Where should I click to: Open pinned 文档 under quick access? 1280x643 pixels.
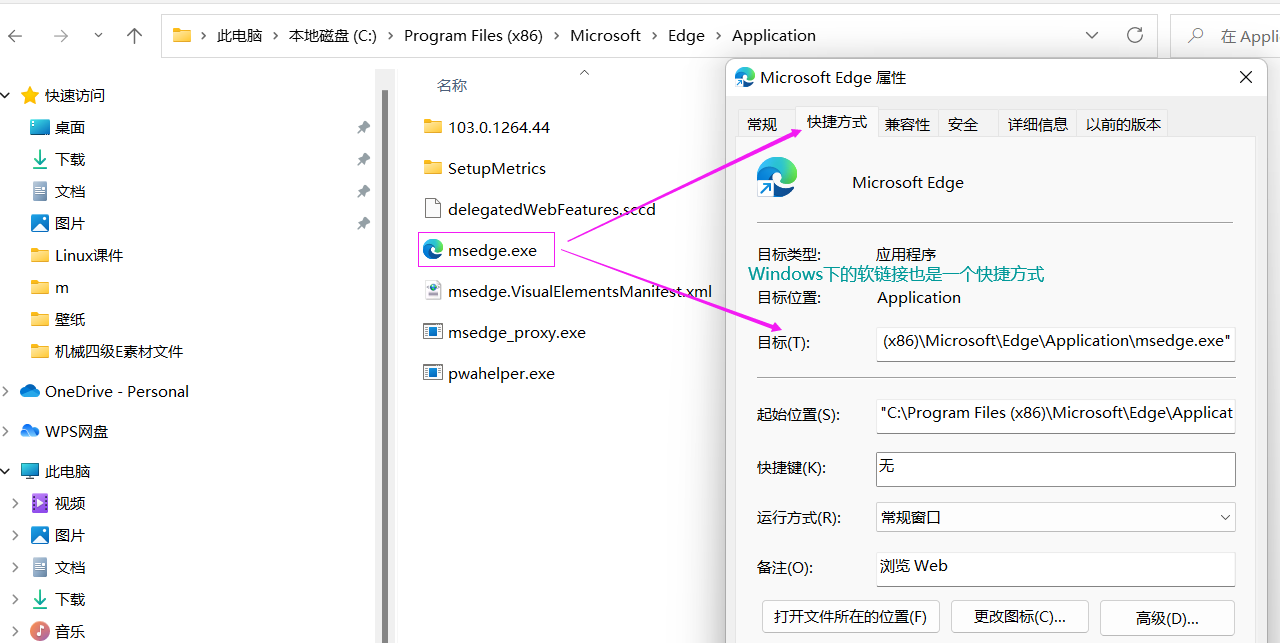(70, 191)
